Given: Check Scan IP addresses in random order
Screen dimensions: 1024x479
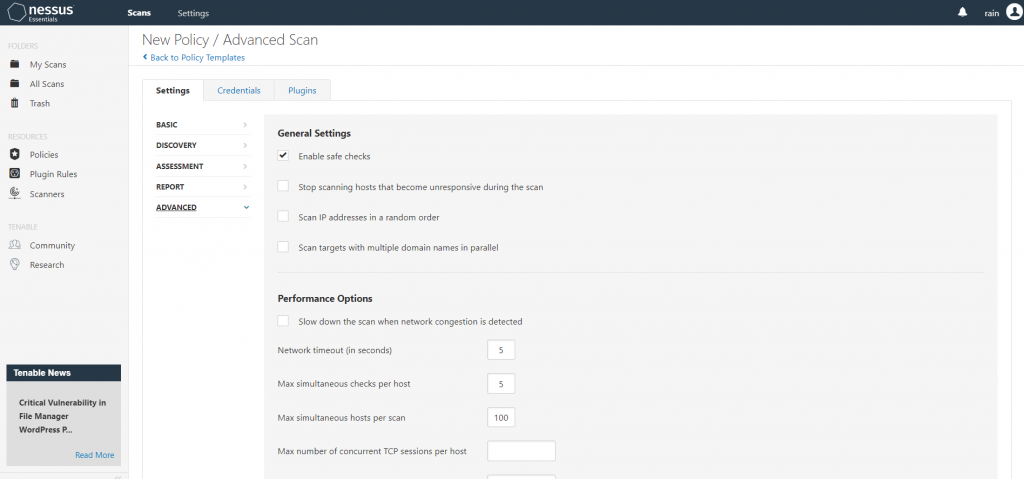Looking at the screenshot, I should [283, 216].
